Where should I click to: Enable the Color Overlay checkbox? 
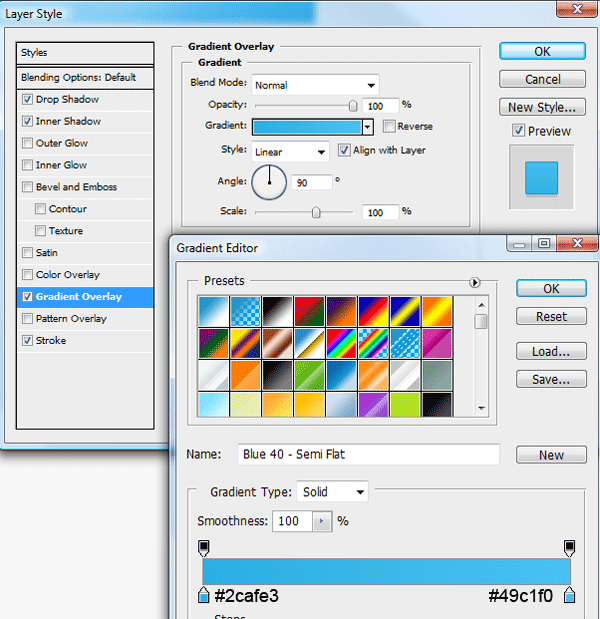pyautogui.click(x=27, y=274)
